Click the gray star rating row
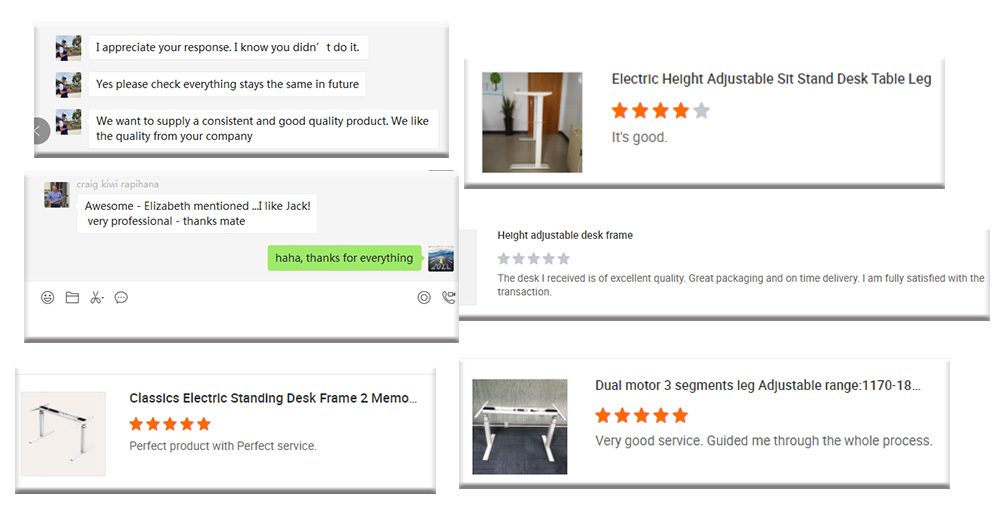The image size is (1000, 524). coord(533,259)
